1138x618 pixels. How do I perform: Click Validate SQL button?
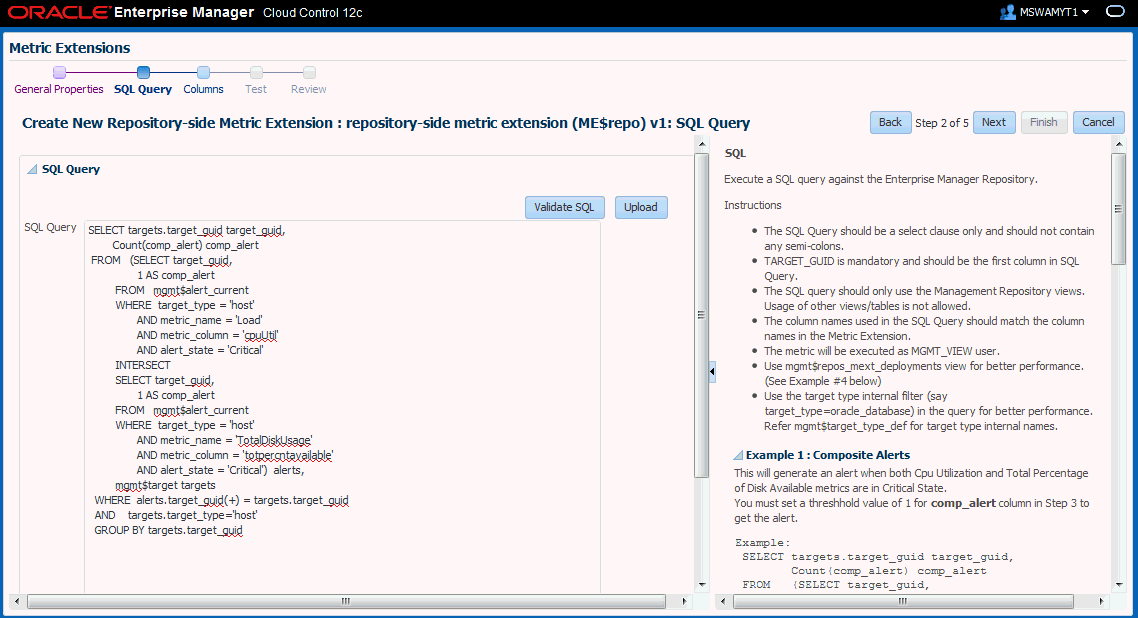click(x=565, y=207)
